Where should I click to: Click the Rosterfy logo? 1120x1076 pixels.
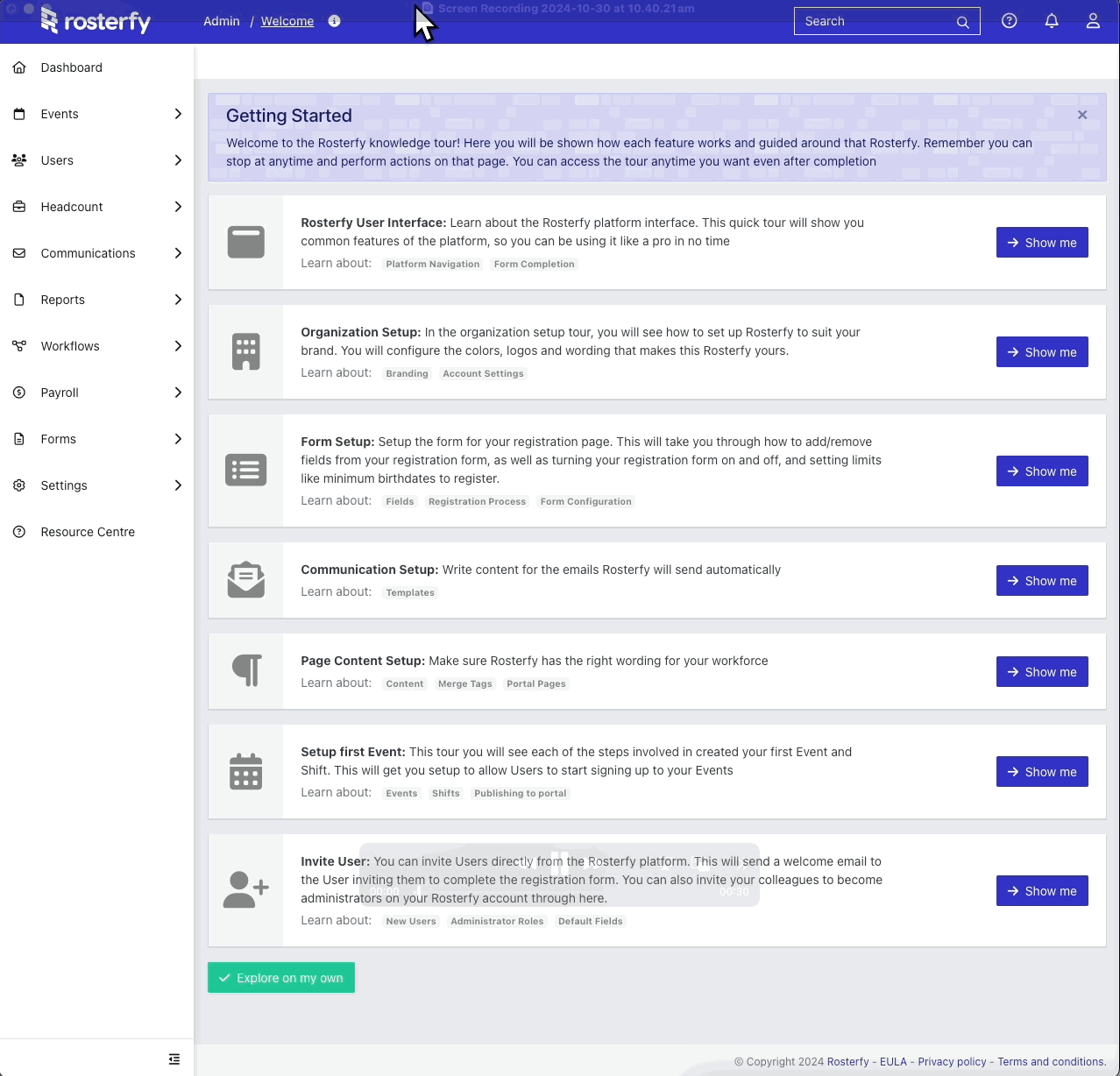96,20
